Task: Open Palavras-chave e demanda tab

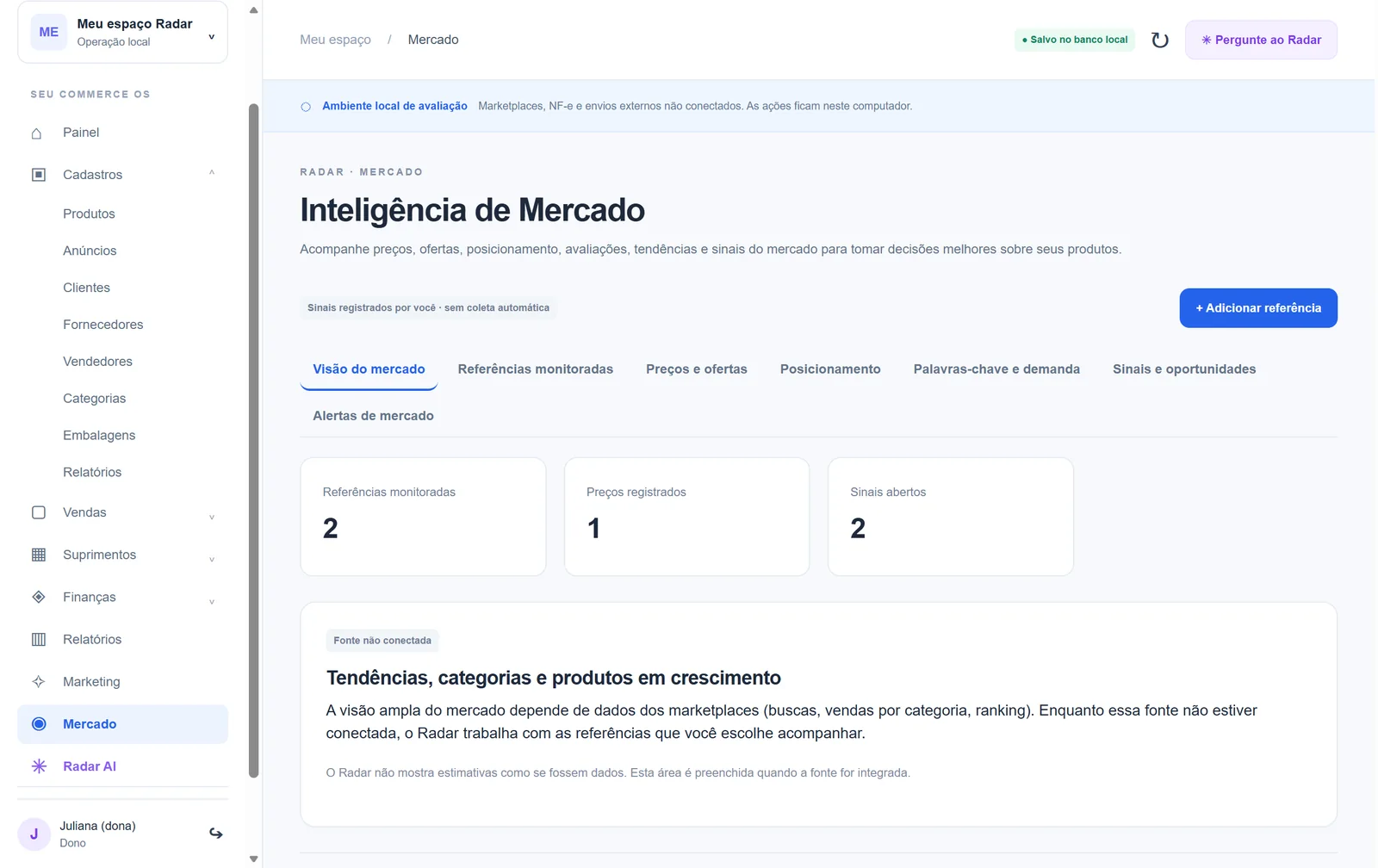Action: 996,369
